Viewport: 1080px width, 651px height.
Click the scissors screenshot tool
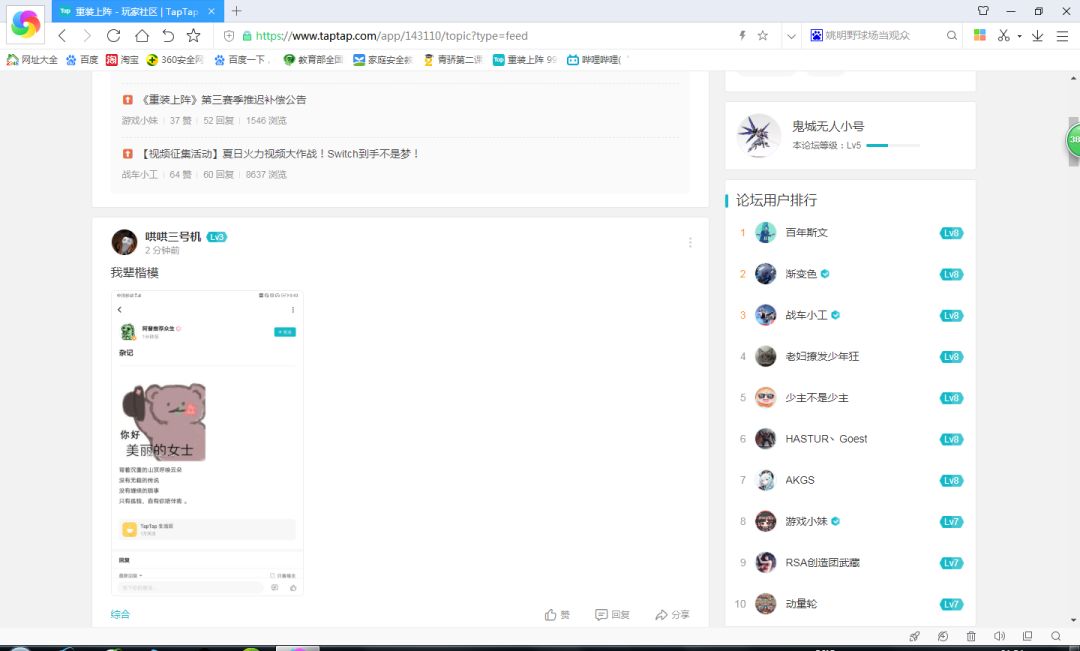click(x=1004, y=35)
